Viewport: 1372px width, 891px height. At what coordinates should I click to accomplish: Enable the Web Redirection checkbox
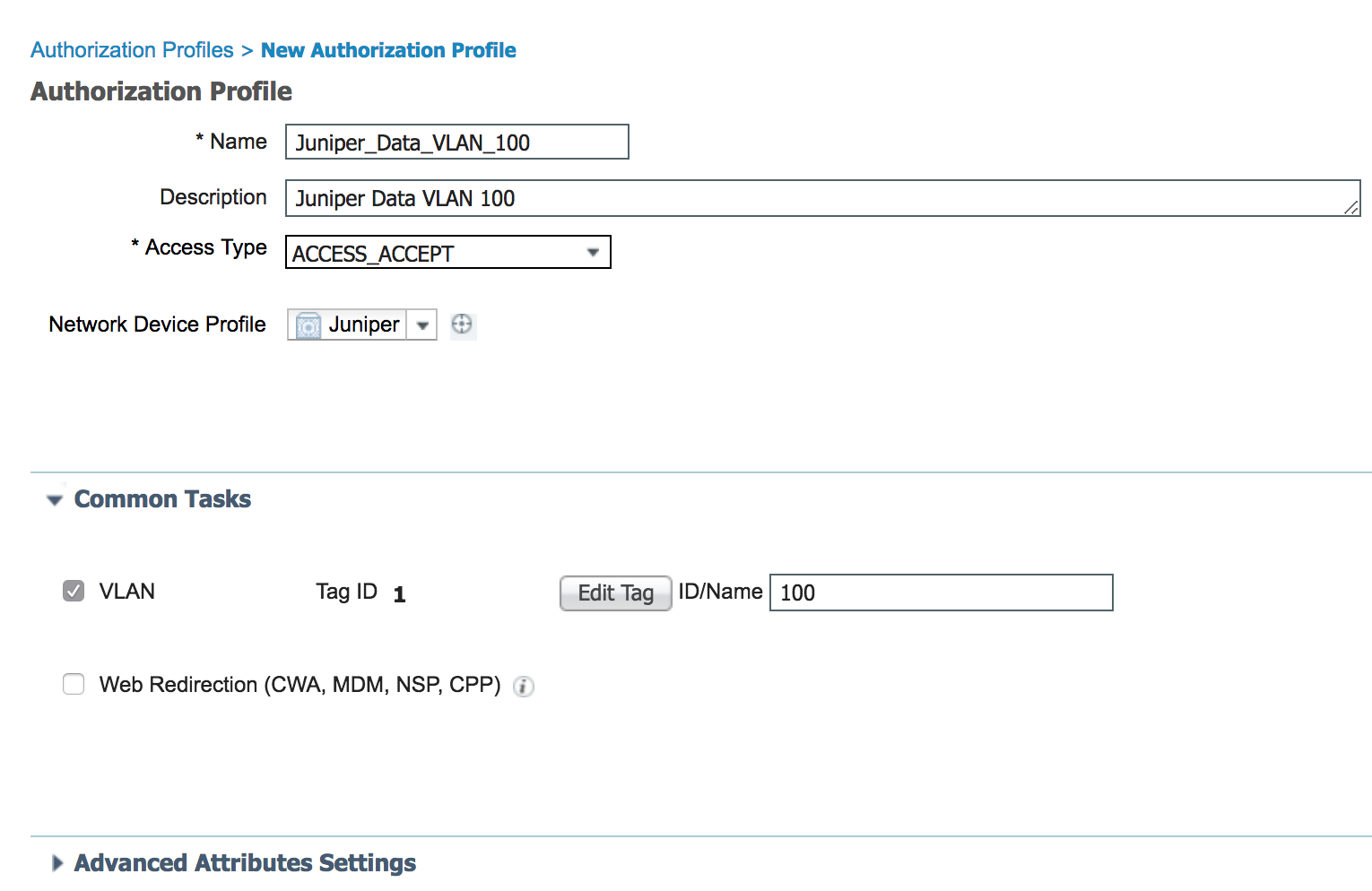74,685
